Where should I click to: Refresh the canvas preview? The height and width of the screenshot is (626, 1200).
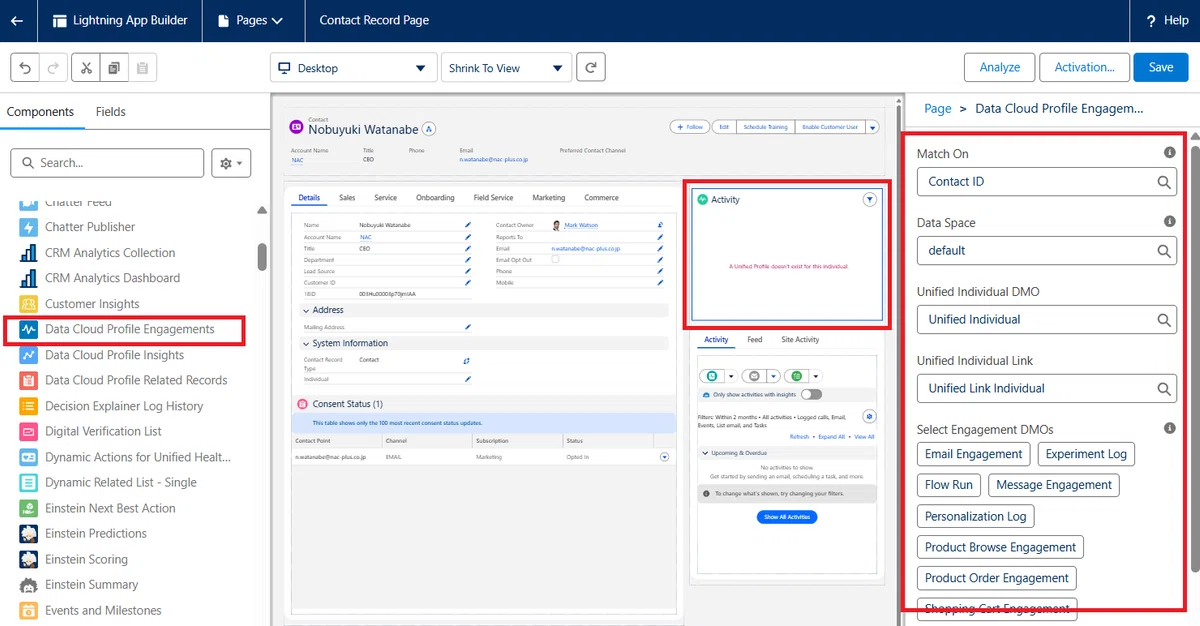591,68
